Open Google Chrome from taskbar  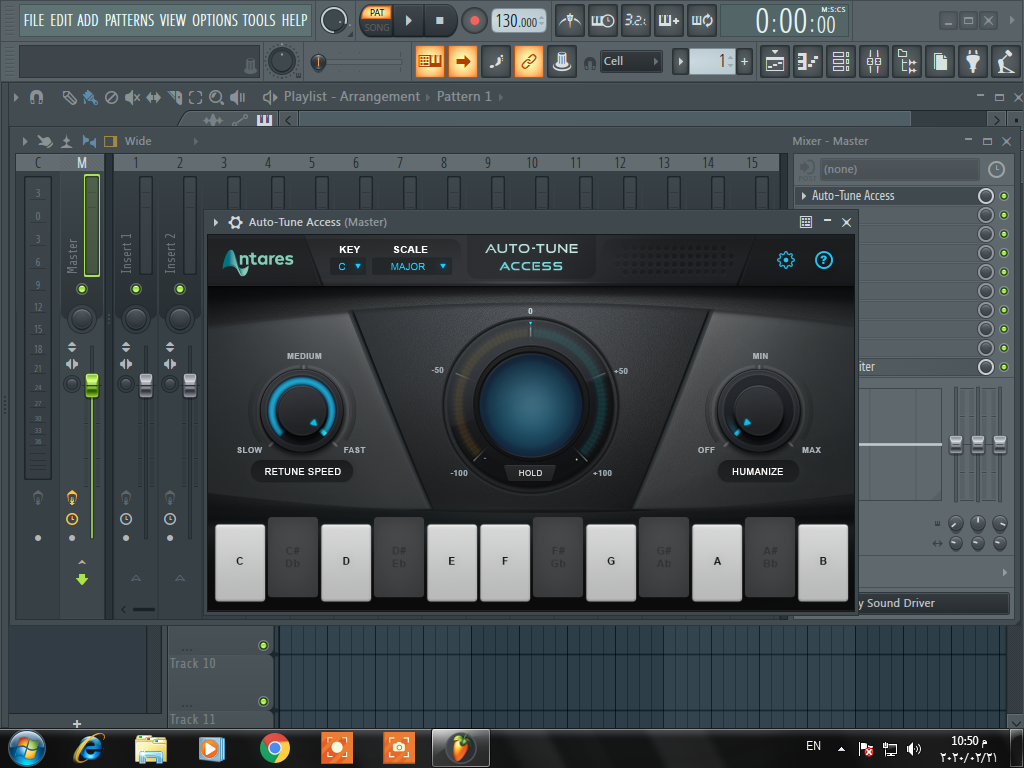[274, 748]
